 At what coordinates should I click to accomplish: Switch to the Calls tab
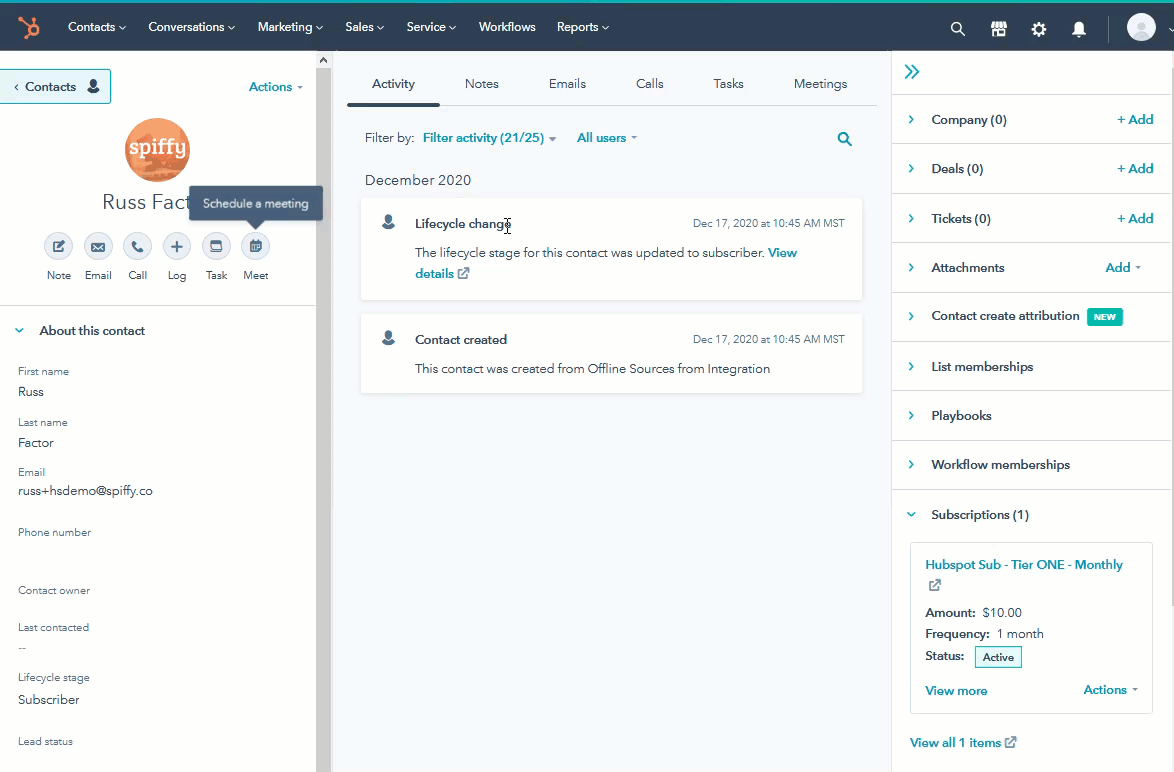coord(650,84)
